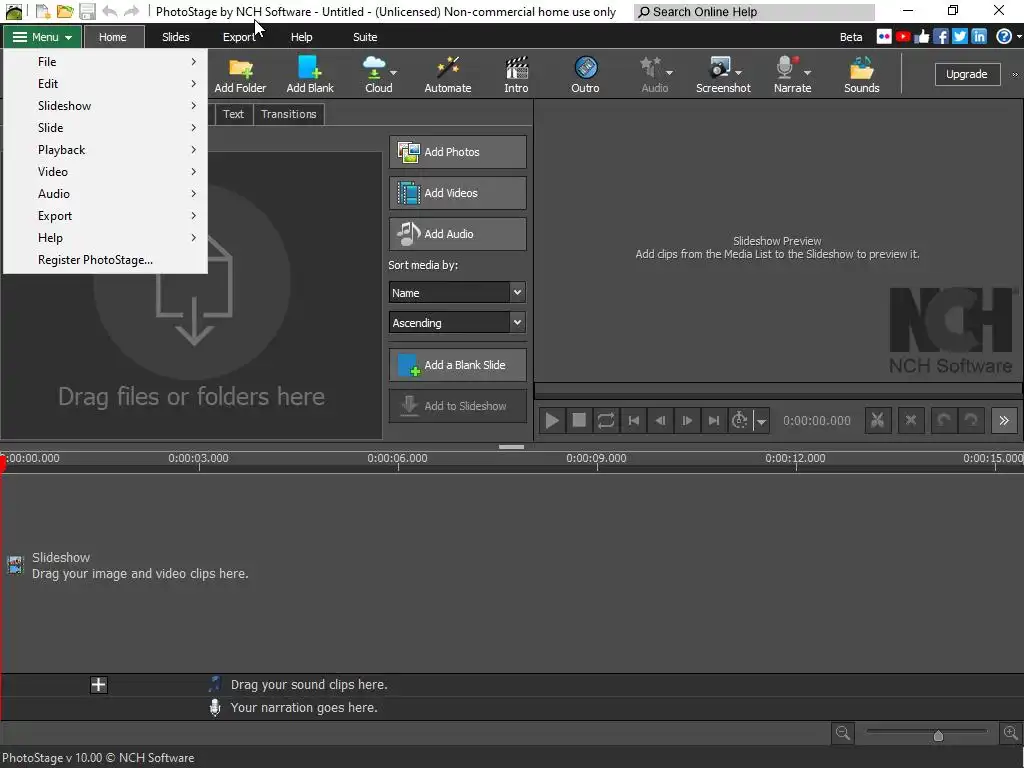1024x768 pixels.
Task: Step to previous frame
Action: 660,421
